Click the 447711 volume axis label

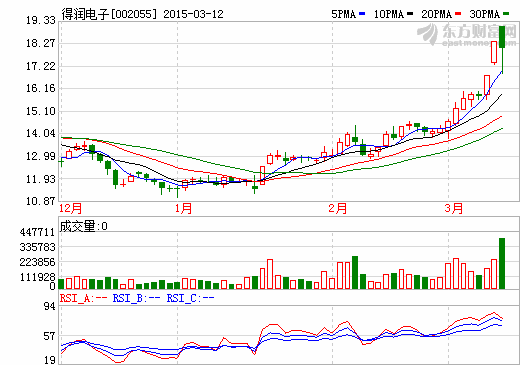pyautogui.click(x=37, y=232)
